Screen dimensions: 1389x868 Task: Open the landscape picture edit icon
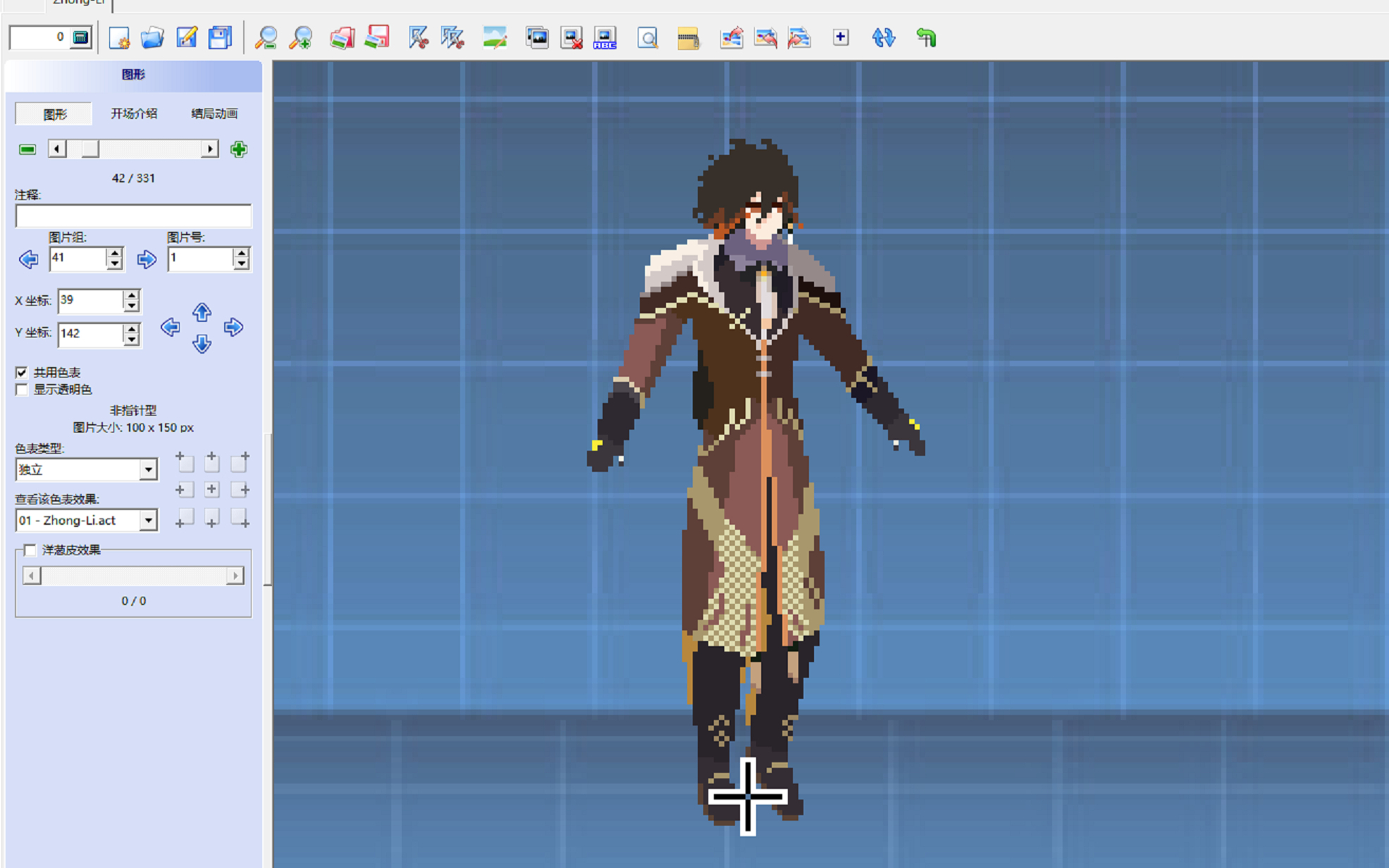(x=495, y=37)
